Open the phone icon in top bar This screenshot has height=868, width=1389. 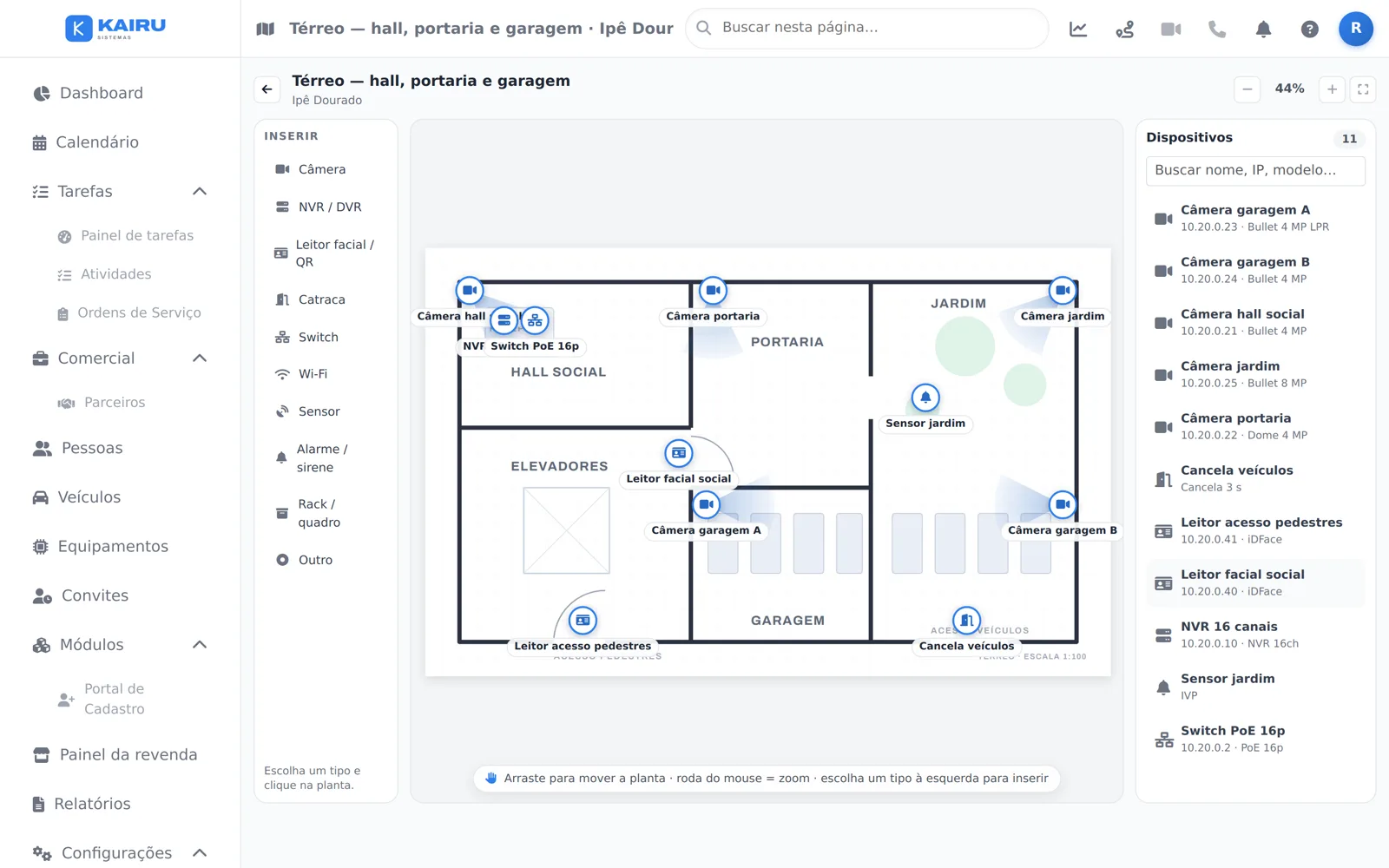pos(1217,29)
